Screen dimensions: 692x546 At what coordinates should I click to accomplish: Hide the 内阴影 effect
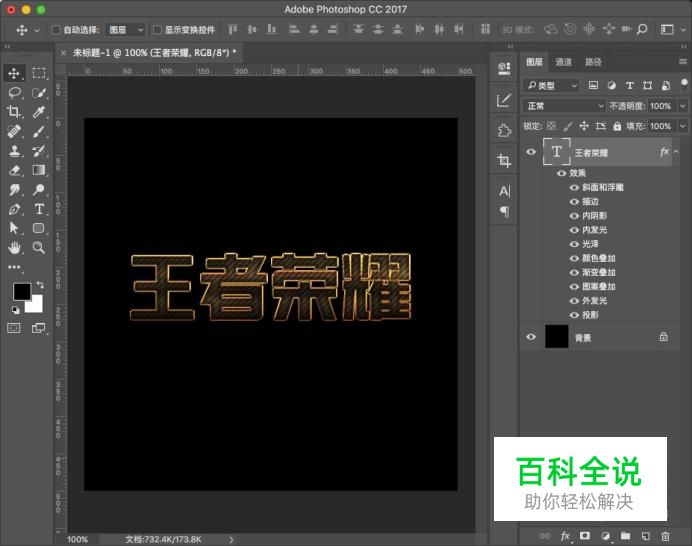tap(574, 216)
